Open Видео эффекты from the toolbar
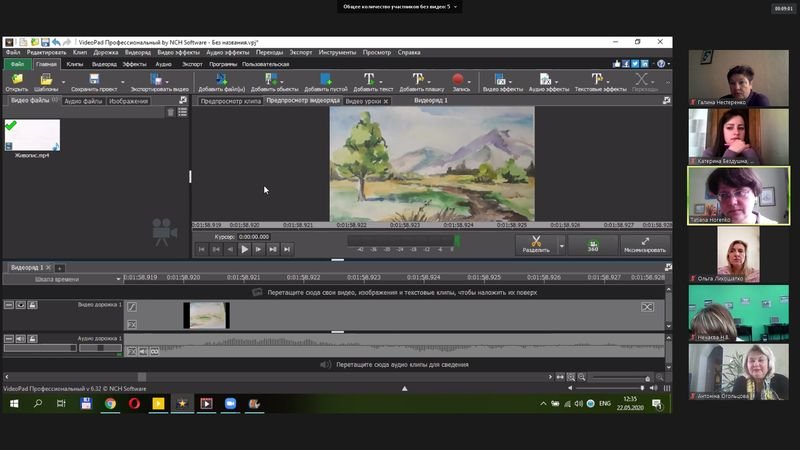The image size is (800, 450). coord(503,80)
